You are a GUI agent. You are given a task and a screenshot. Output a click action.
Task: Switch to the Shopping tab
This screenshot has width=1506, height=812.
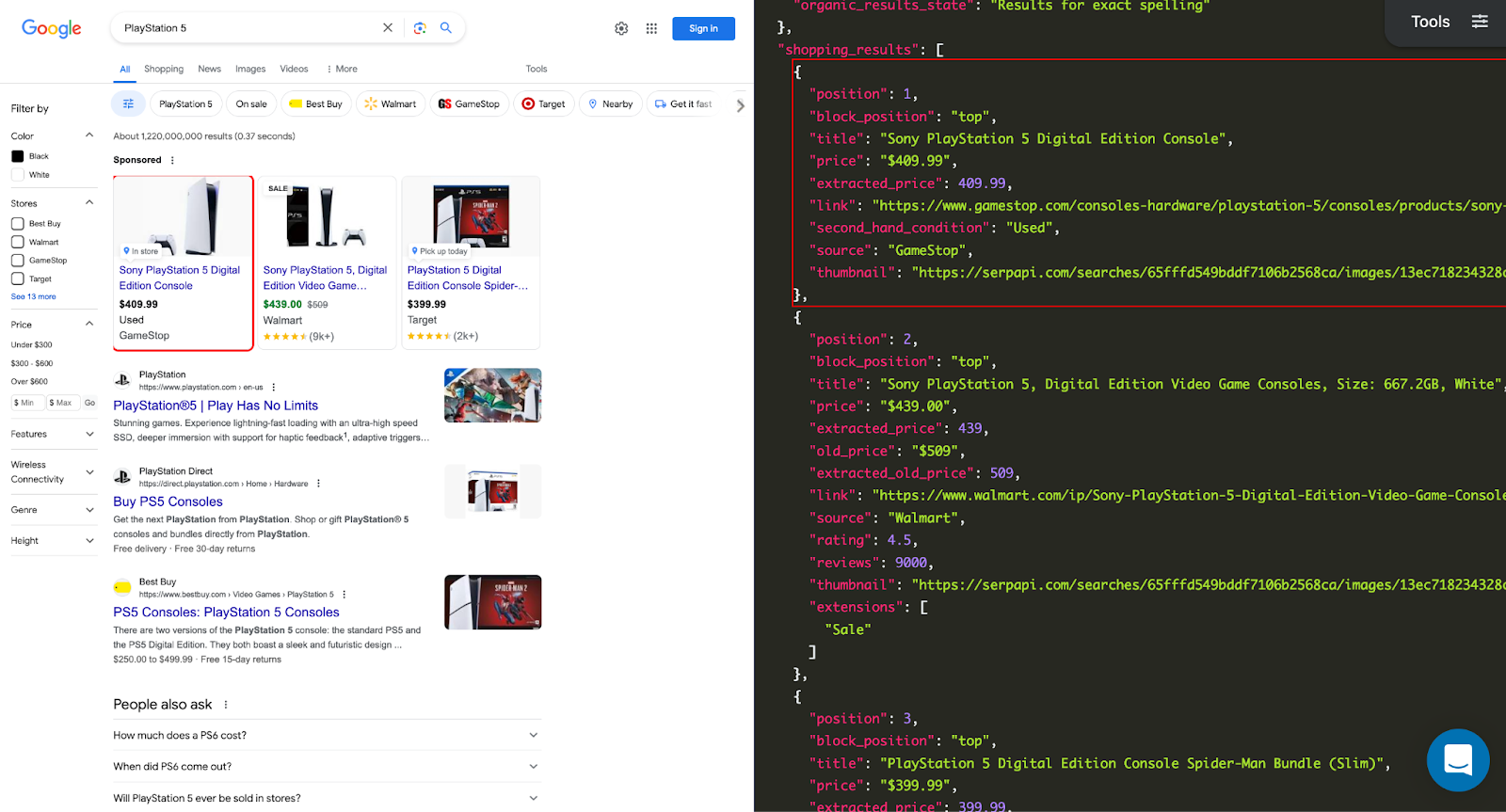click(x=164, y=69)
